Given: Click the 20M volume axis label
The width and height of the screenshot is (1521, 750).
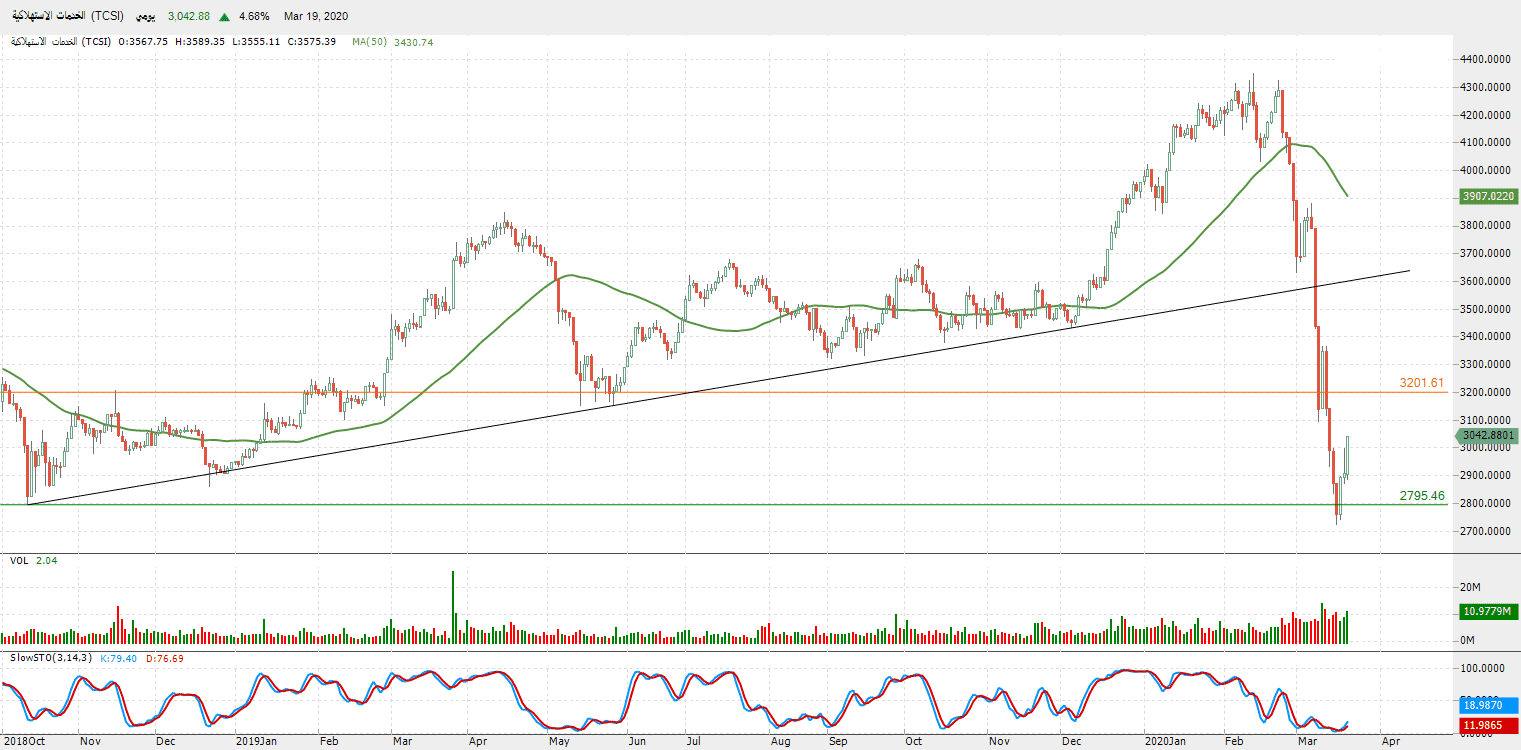Looking at the screenshot, I should pos(1471,587).
